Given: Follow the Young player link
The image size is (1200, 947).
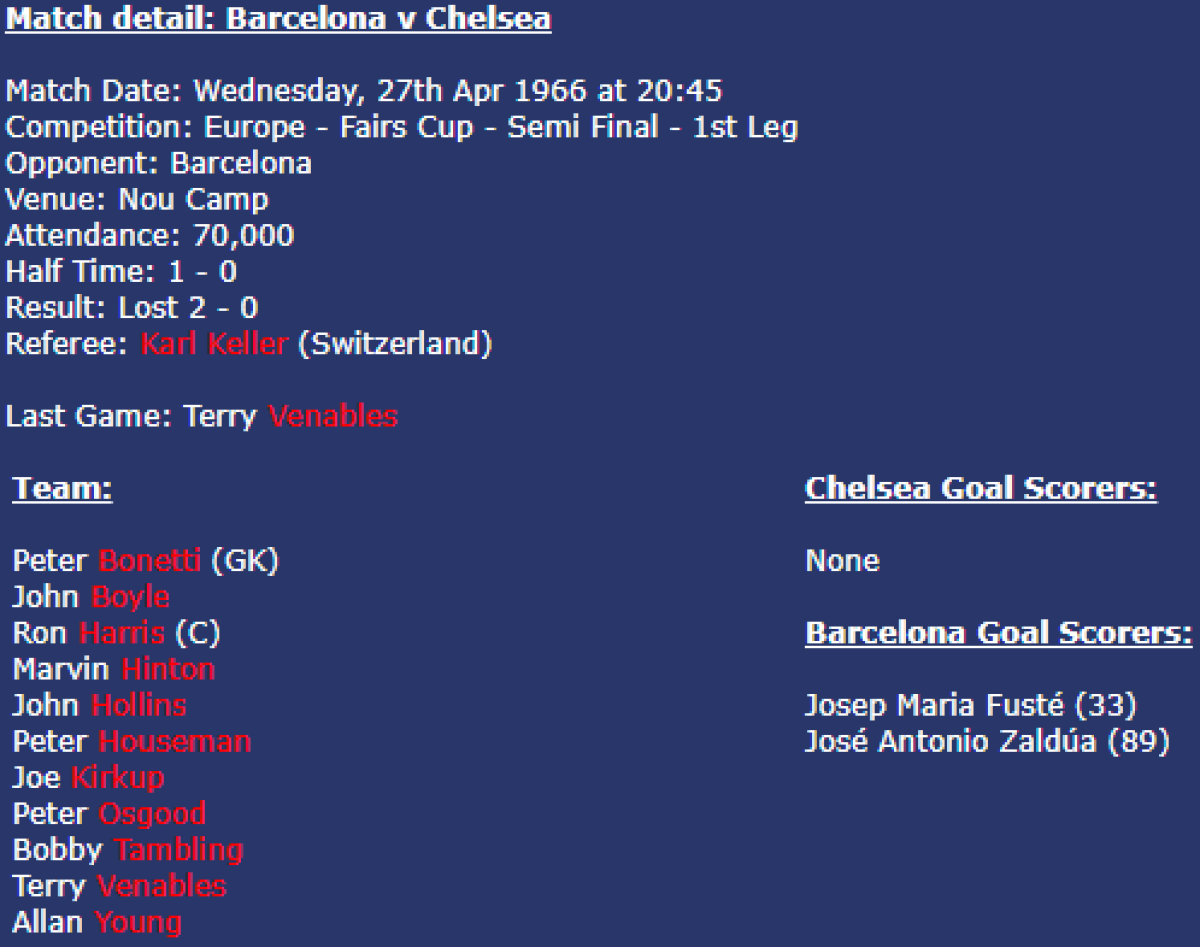Looking at the screenshot, I should point(138,922).
